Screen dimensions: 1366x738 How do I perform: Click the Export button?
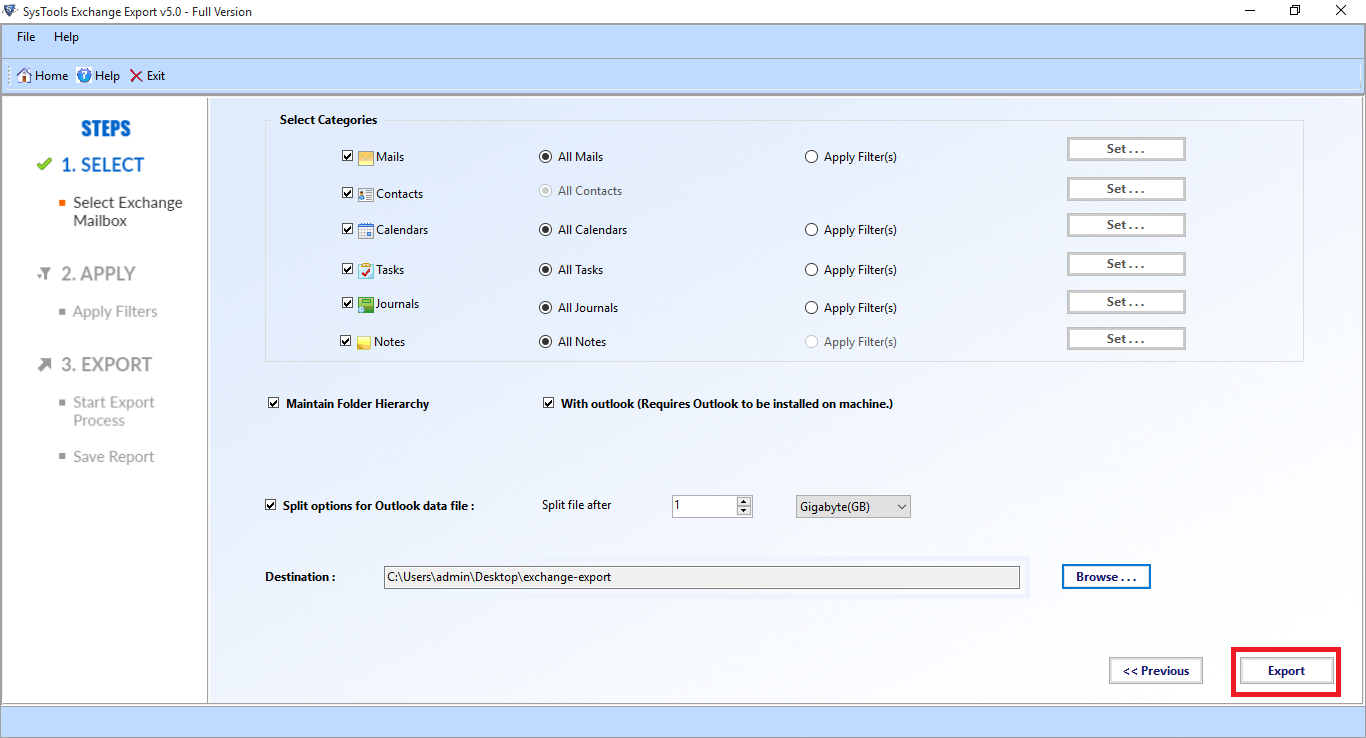coord(1286,671)
